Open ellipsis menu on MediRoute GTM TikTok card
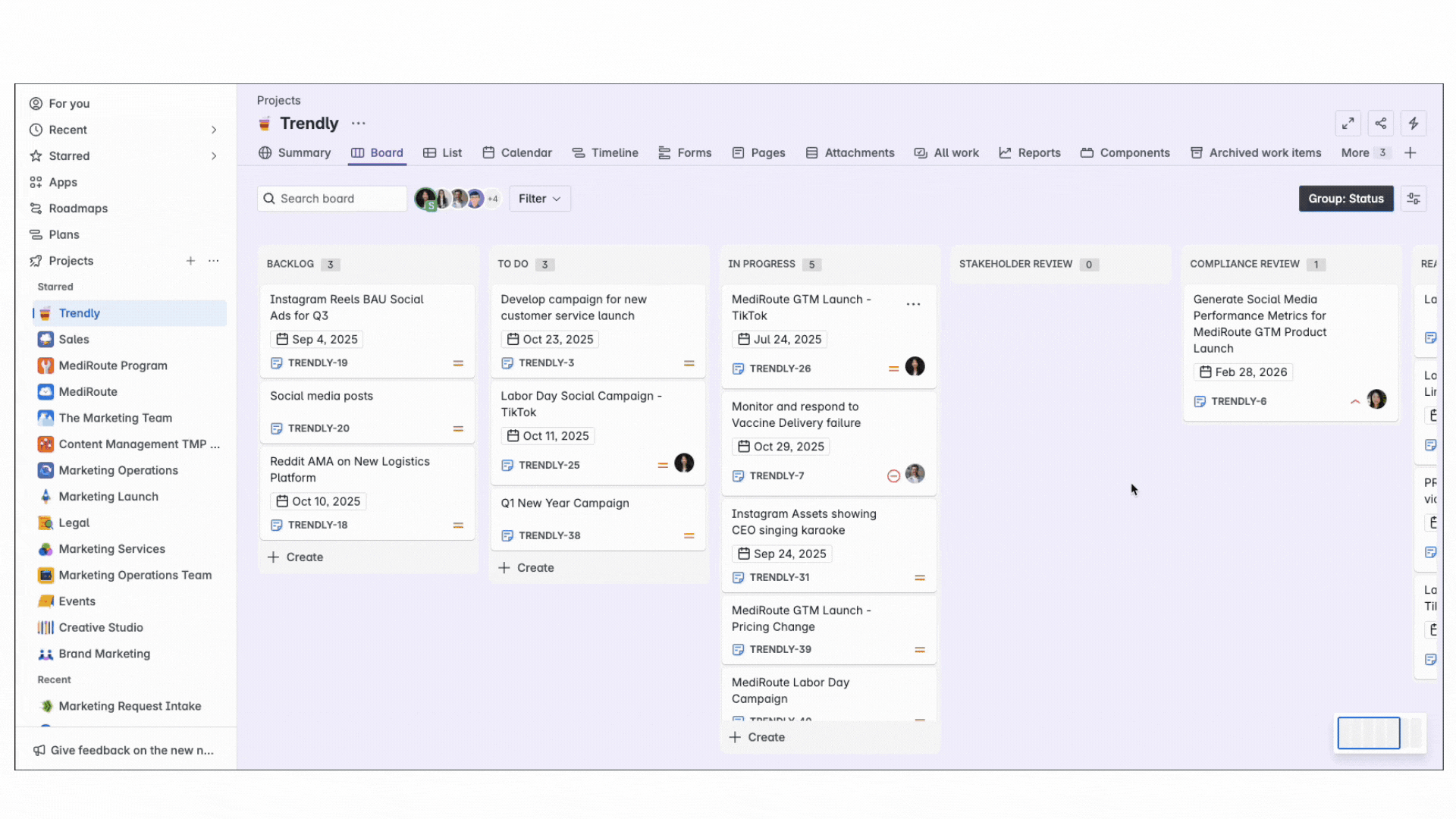Viewport: 1456px width, 819px height. point(913,304)
